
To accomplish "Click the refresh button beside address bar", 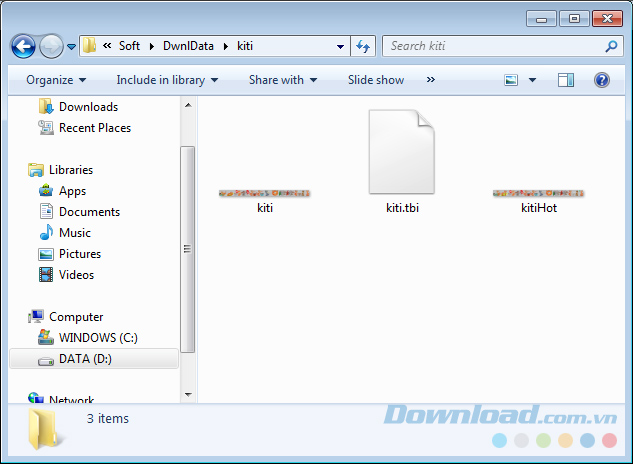I will pos(363,46).
